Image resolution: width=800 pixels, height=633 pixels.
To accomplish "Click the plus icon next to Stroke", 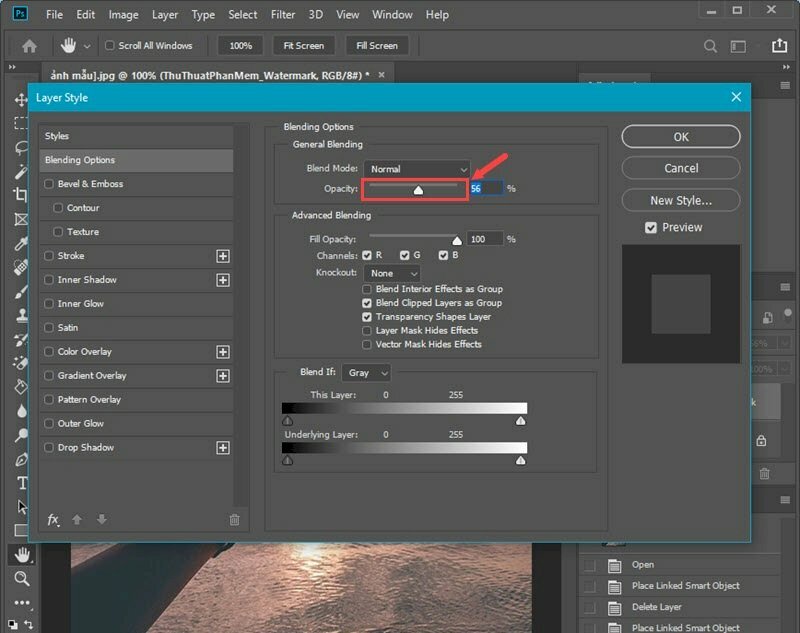I will point(223,256).
